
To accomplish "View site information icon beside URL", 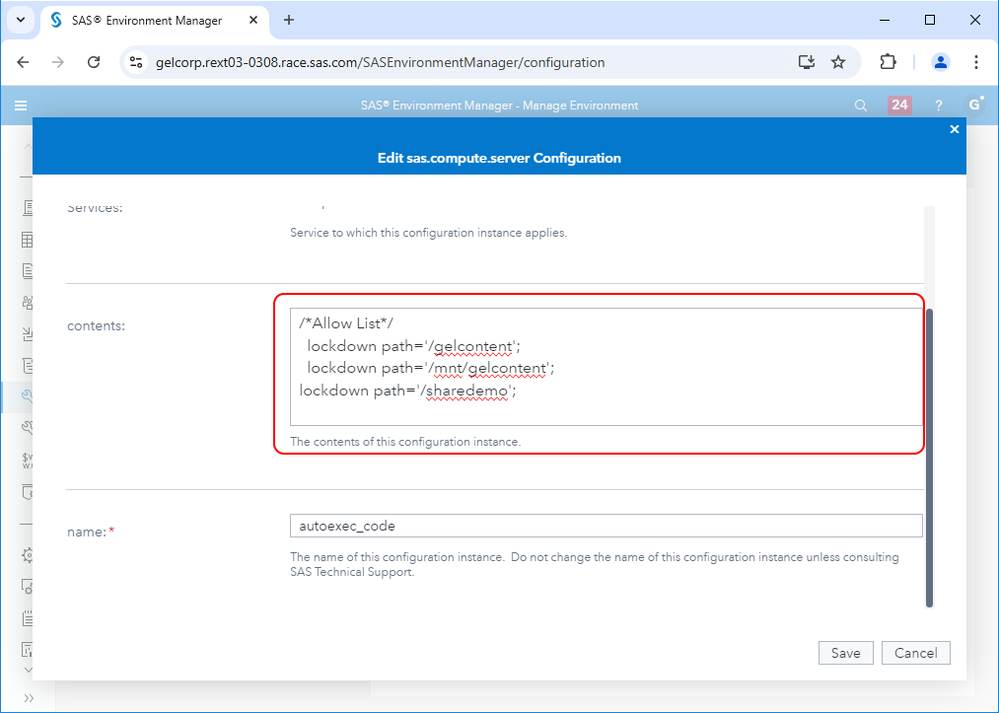I will click(x=138, y=62).
